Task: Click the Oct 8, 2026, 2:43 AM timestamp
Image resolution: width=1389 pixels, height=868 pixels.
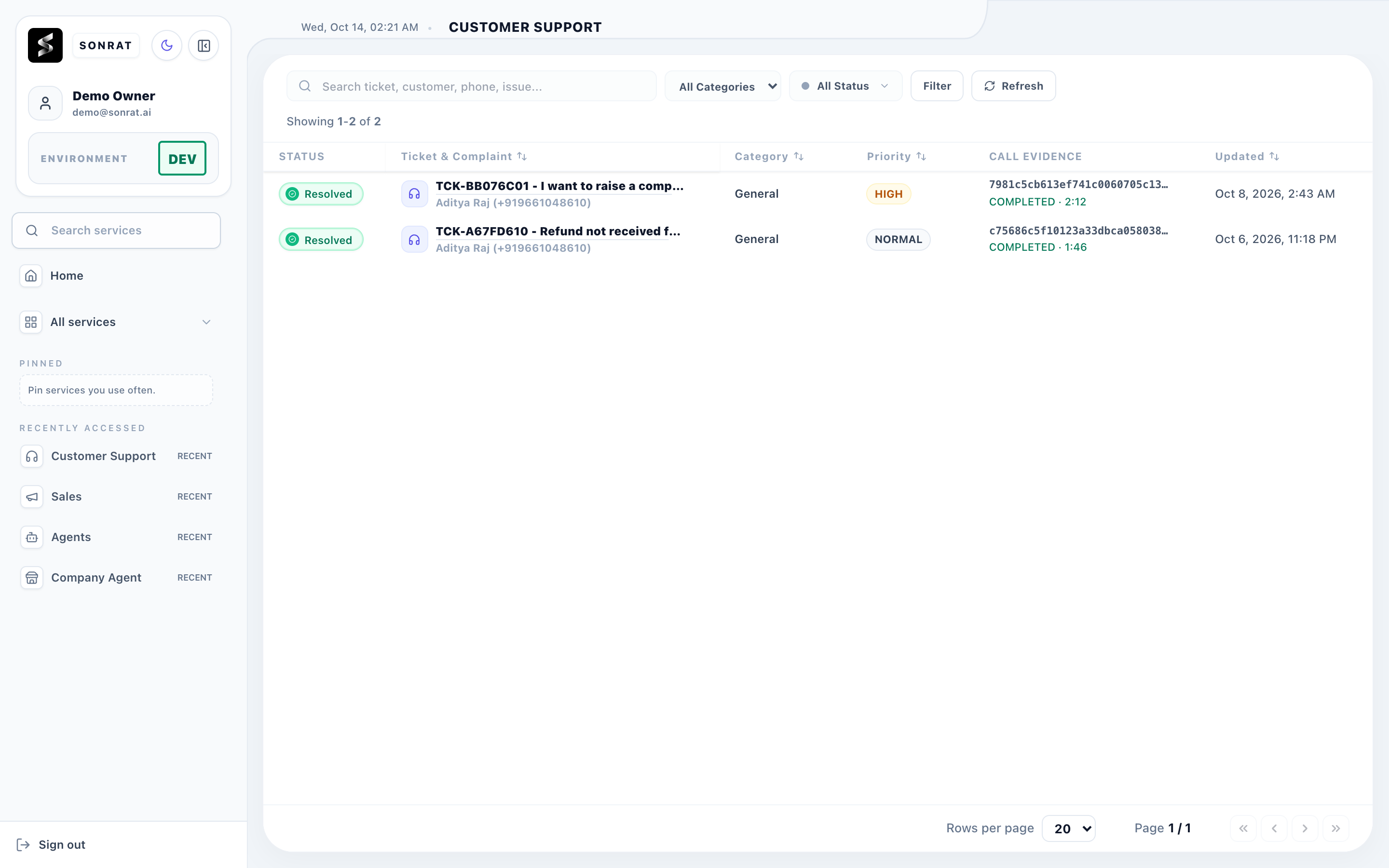Action: (1275, 194)
